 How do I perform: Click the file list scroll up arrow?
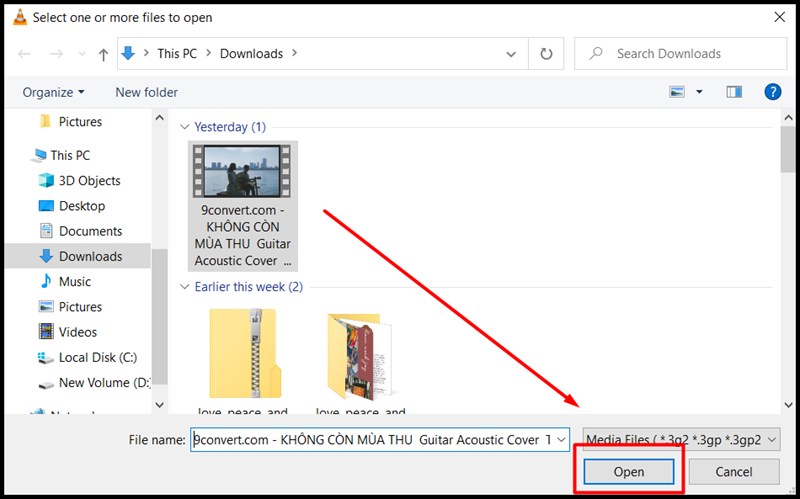coord(788,118)
